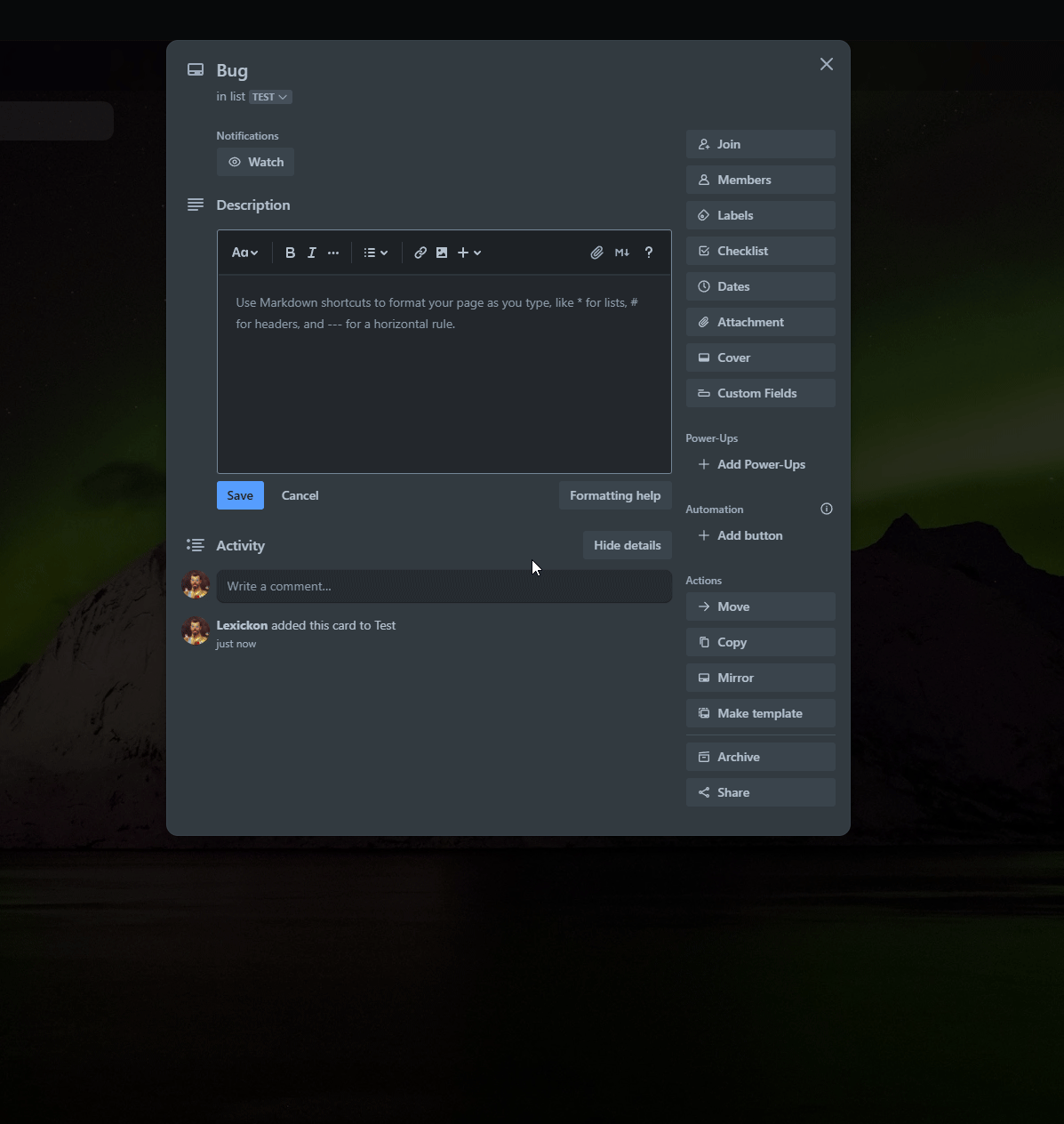Mirror the card
The width and height of the screenshot is (1064, 1124).
pyautogui.click(x=761, y=678)
